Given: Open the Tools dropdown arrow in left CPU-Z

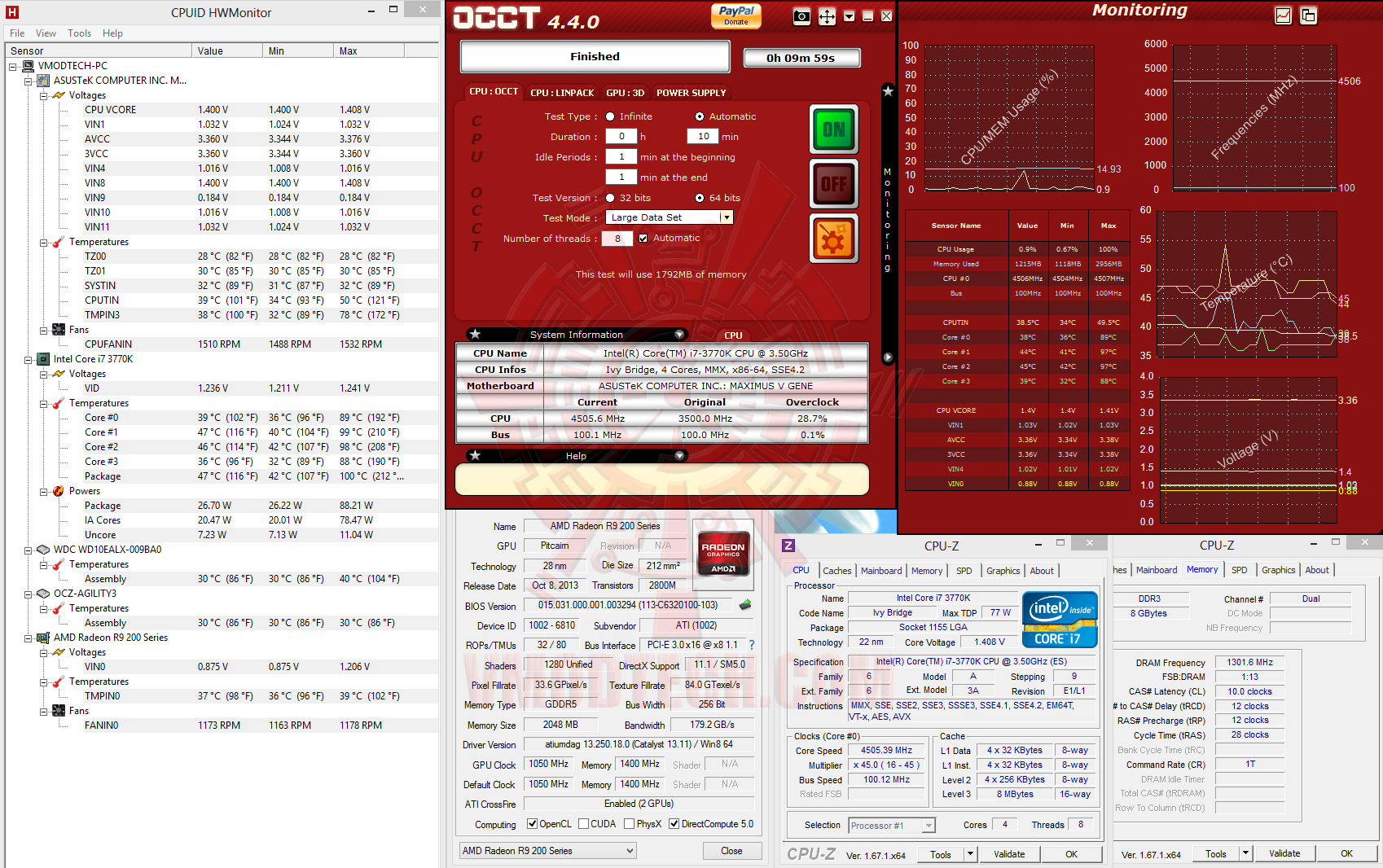Looking at the screenshot, I should (970, 854).
